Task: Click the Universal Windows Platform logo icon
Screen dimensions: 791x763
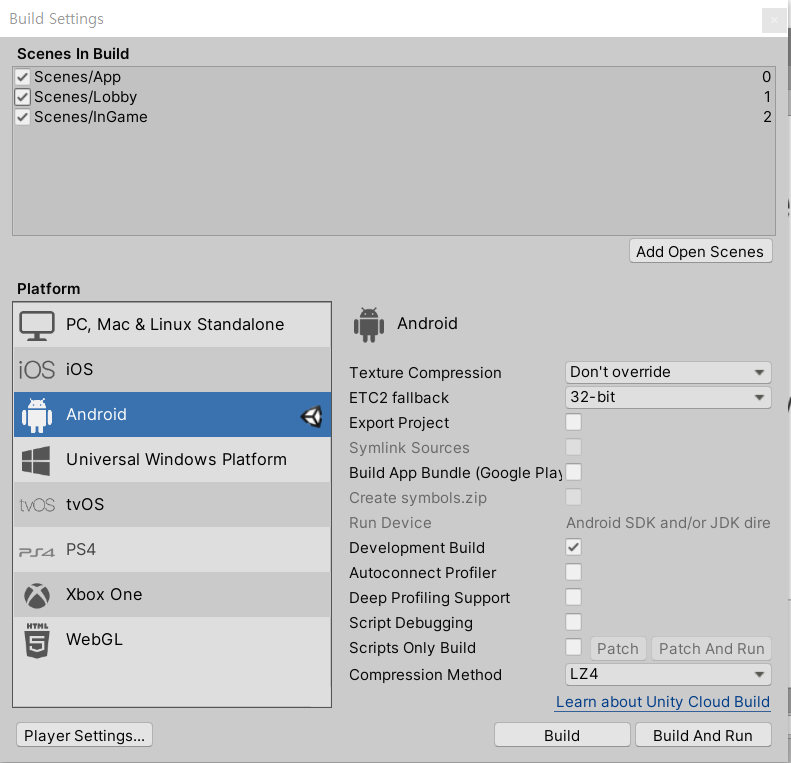Action: [x=36, y=460]
